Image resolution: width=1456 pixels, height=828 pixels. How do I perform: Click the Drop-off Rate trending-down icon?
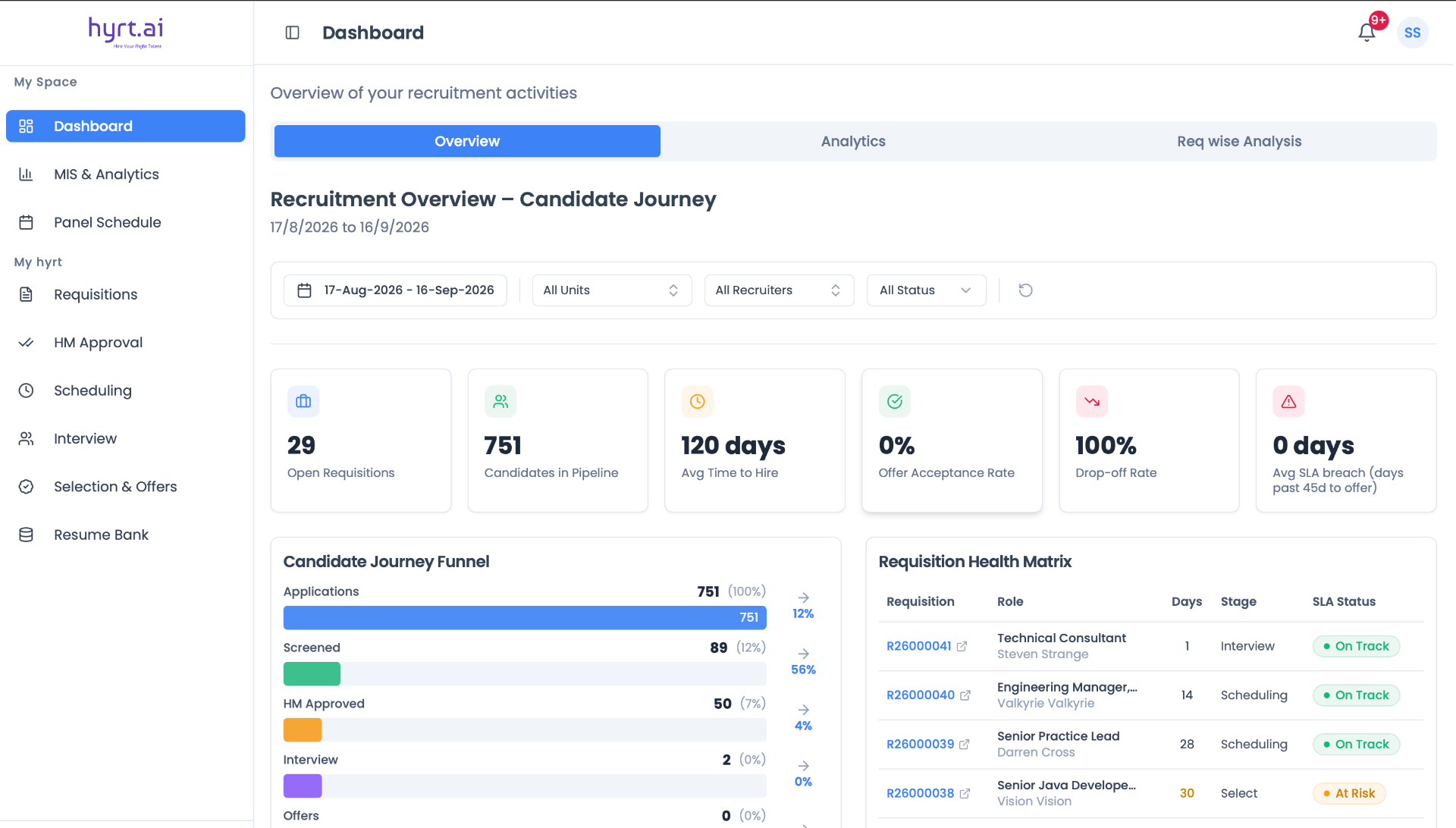(1091, 402)
